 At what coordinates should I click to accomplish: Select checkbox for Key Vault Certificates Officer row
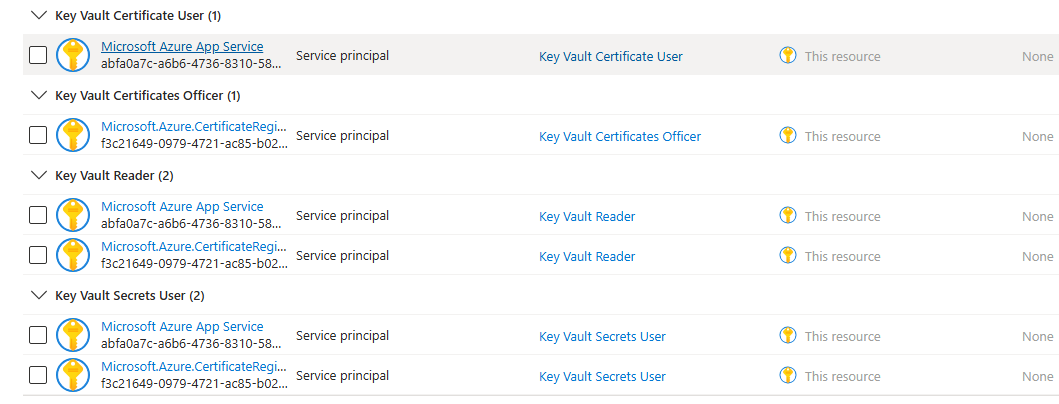38,135
